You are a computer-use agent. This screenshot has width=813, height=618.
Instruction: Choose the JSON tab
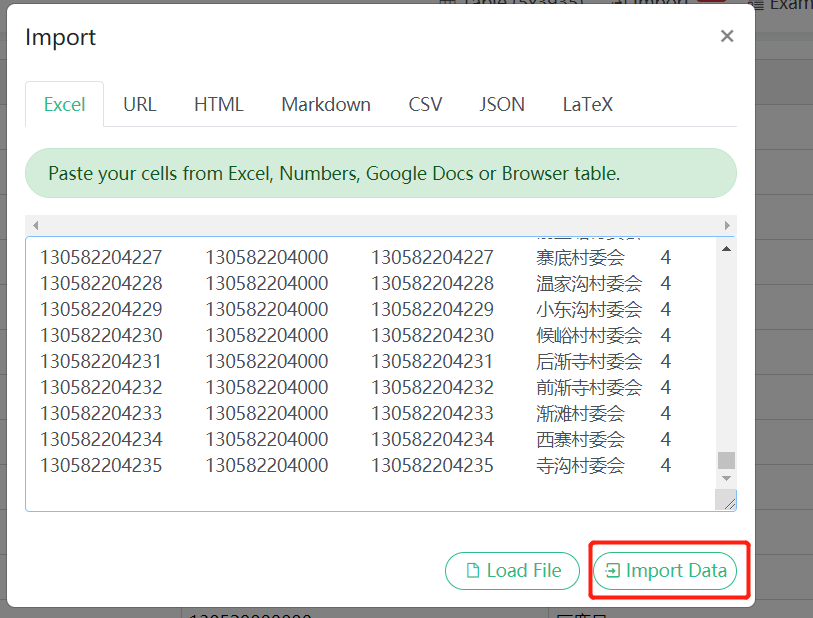tap(502, 104)
